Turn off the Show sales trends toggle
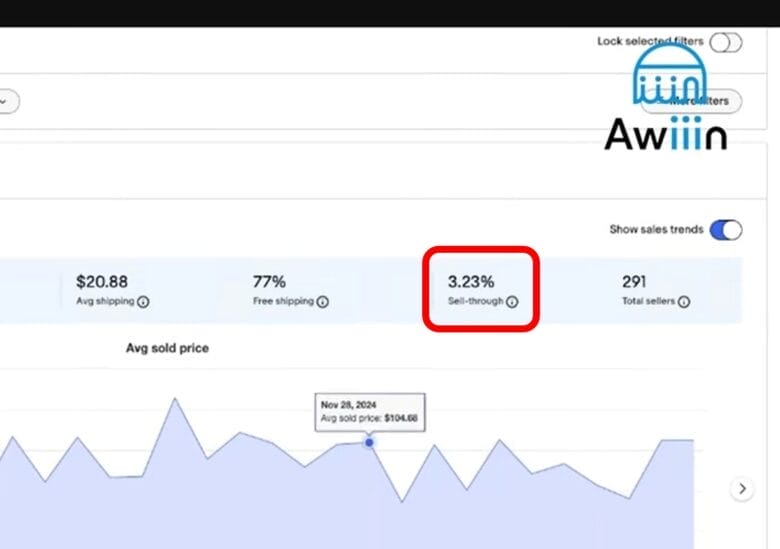The width and height of the screenshot is (780, 549). click(726, 230)
